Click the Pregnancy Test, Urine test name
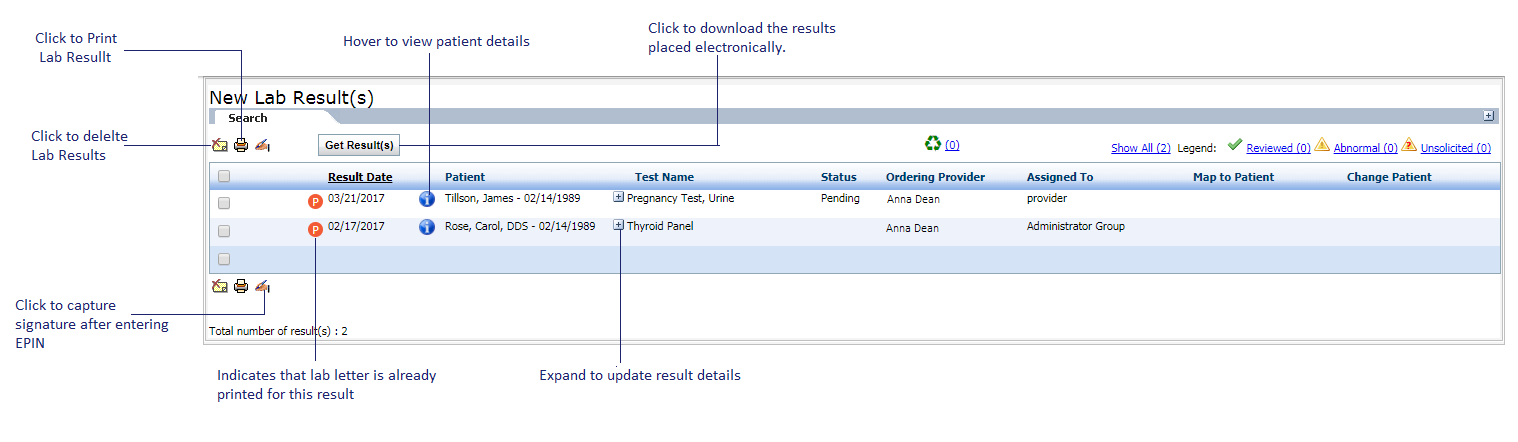Screen dimensions: 1518x442 [x=680, y=198]
